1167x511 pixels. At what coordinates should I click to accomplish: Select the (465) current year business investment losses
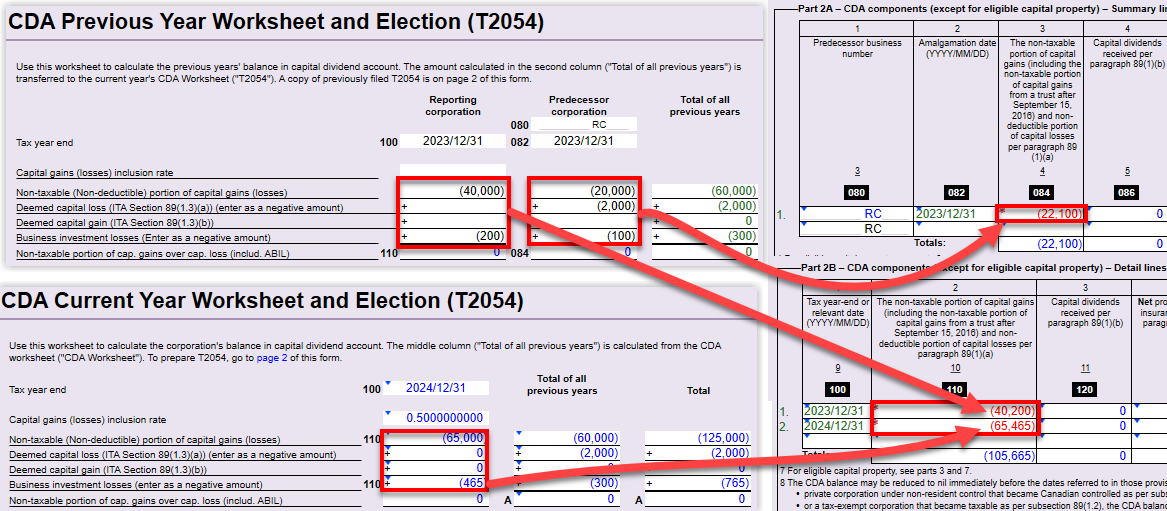click(434, 483)
